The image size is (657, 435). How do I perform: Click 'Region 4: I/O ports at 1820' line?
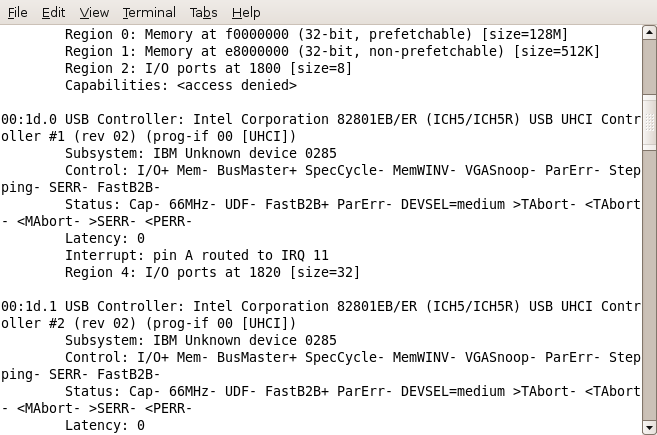(x=212, y=272)
